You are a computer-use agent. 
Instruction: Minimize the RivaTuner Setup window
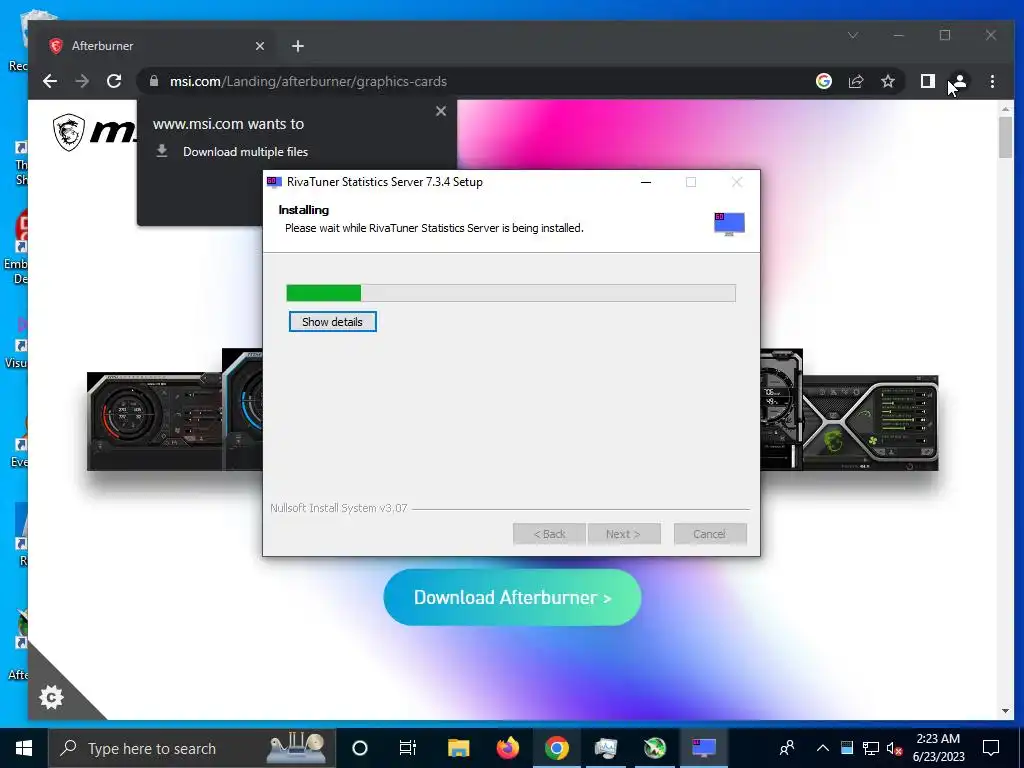tap(646, 182)
